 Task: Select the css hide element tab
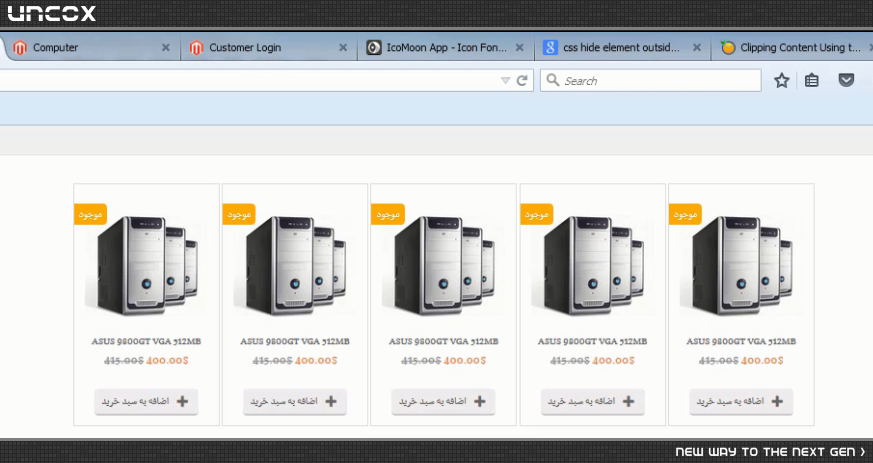(x=622, y=48)
